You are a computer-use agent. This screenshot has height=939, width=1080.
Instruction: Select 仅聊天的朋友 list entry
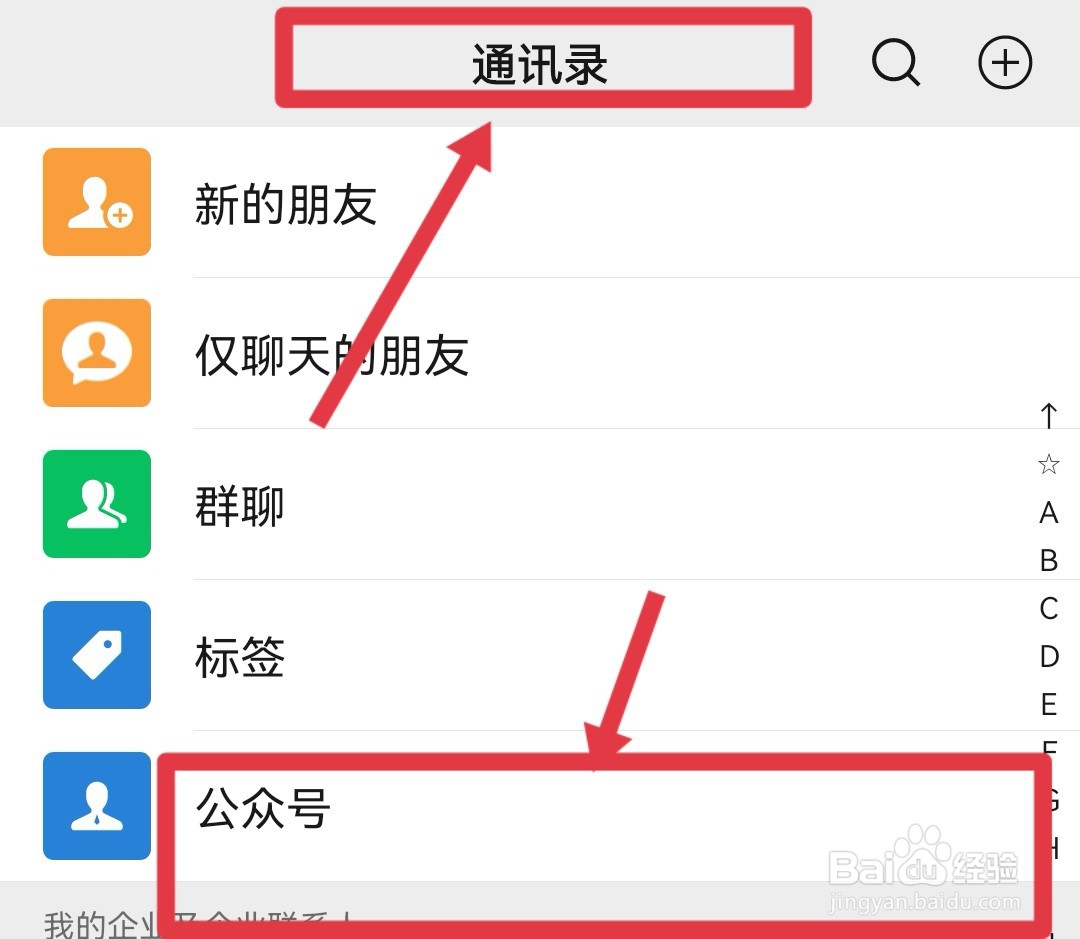[540, 353]
